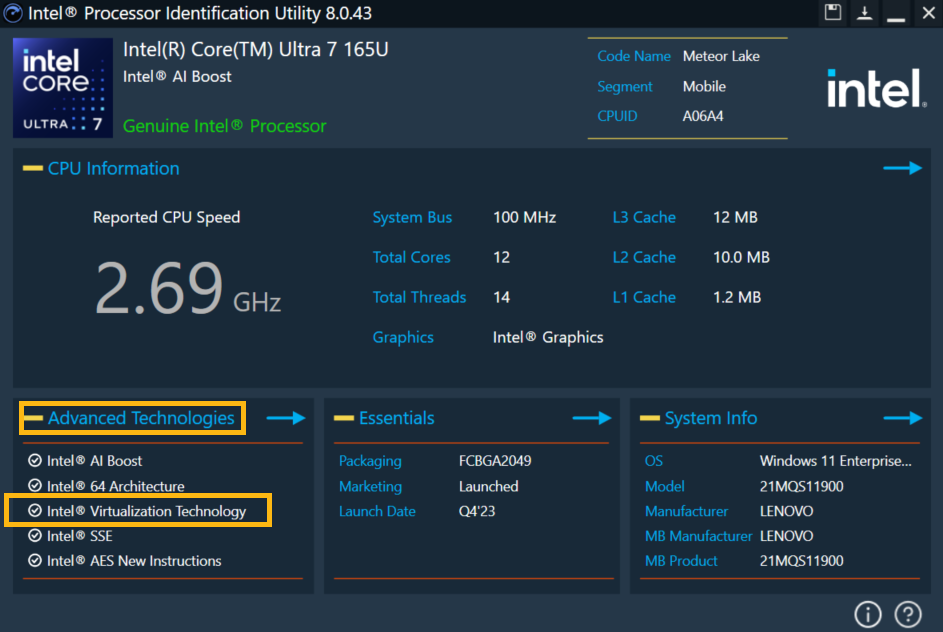Click the Intel Virtualization Technology entry
943x632 pixels.
coord(146,511)
